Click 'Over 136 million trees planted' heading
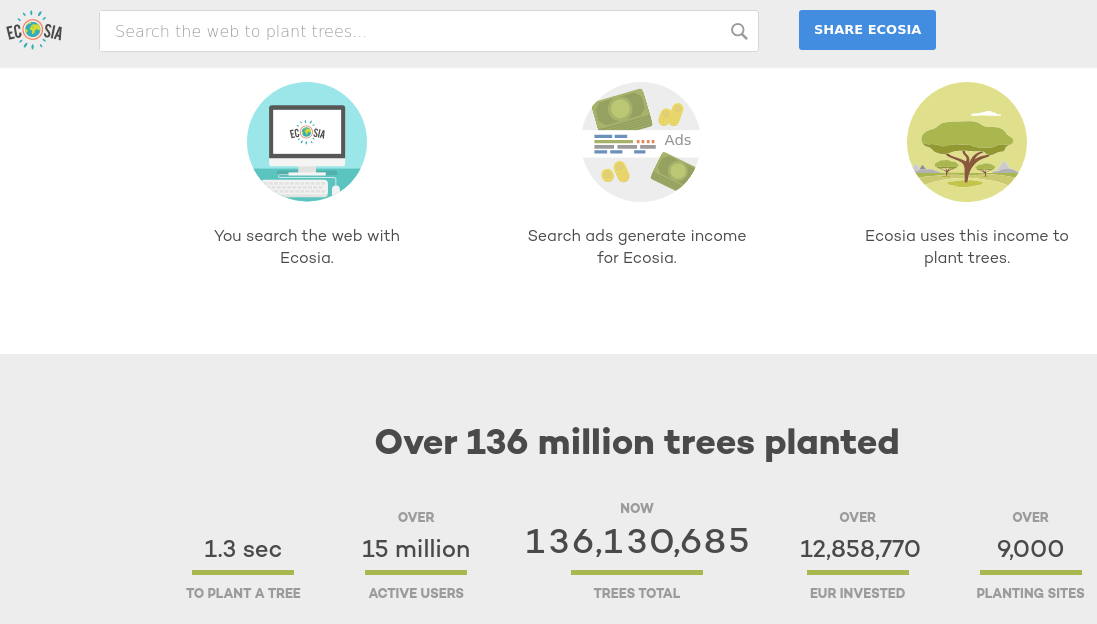The image size is (1097, 624). [x=637, y=442]
